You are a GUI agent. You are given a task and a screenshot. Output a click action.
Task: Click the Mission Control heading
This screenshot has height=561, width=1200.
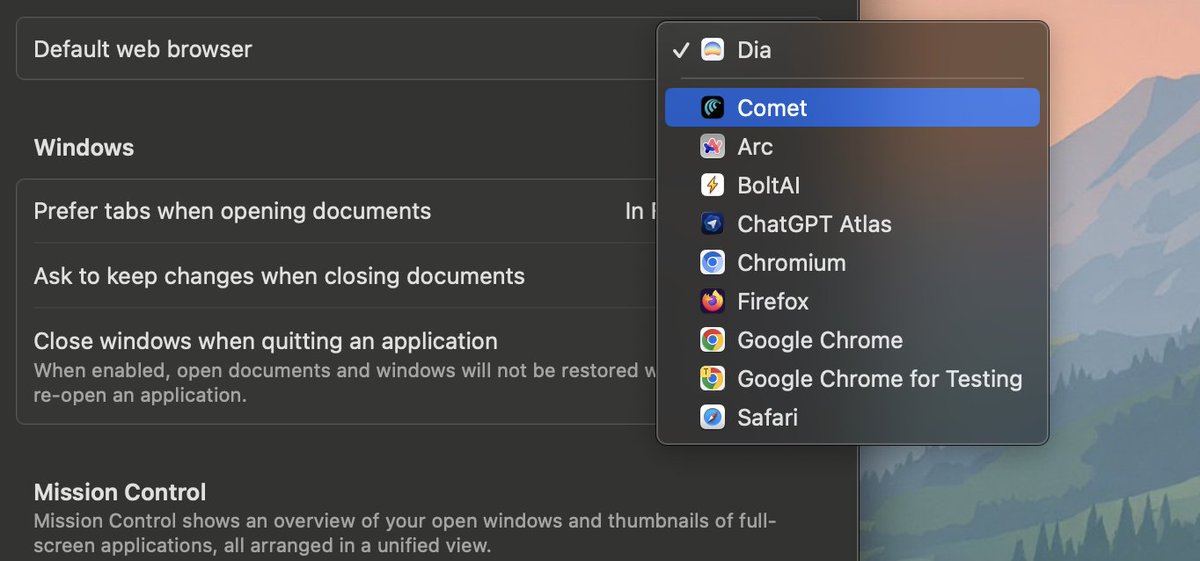(120, 492)
